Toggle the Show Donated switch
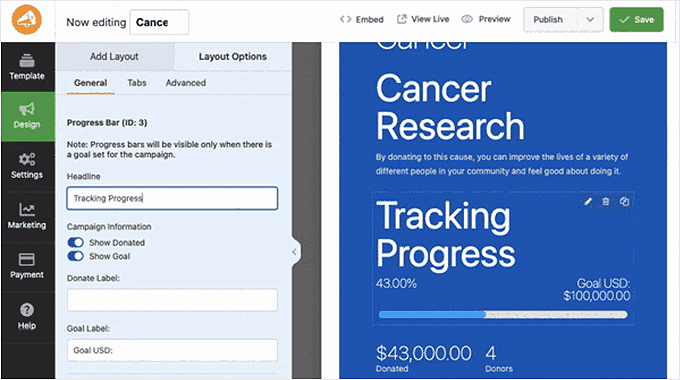The width and height of the screenshot is (680, 380). pyautogui.click(x=75, y=242)
